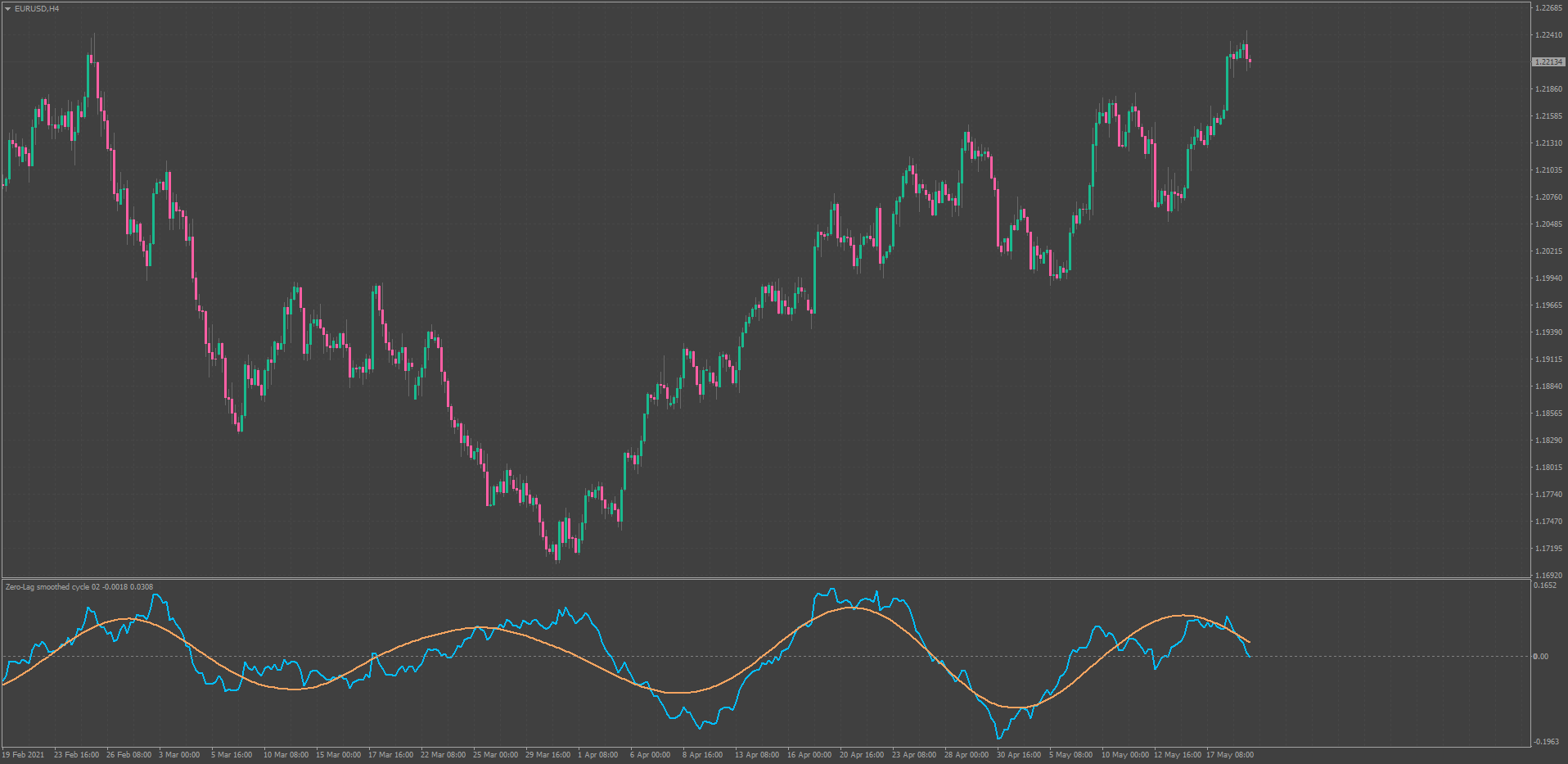
Task: Click the 10 May 00:00 time label
Action: [1125, 755]
